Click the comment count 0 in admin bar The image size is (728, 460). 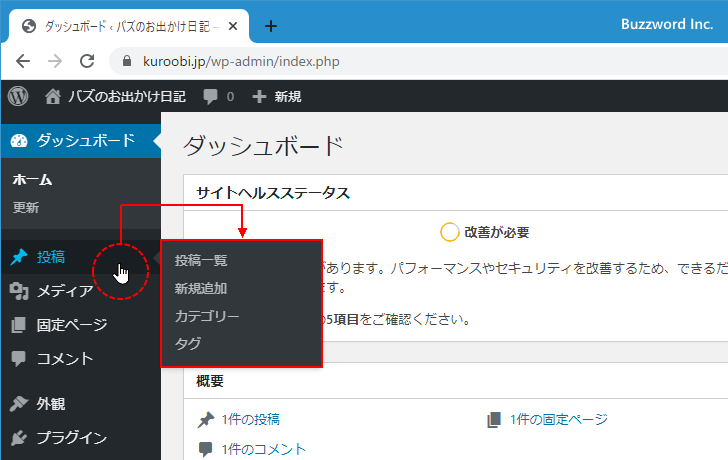tap(230, 97)
